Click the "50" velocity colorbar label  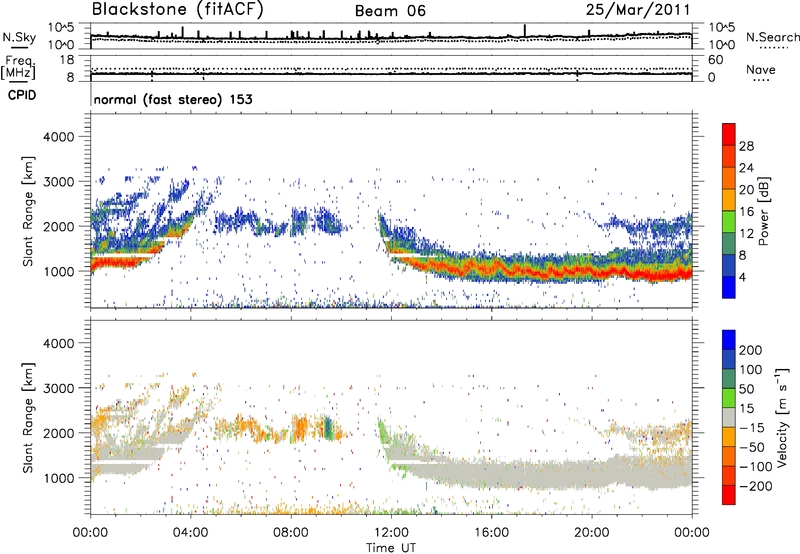[x=746, y=389]
